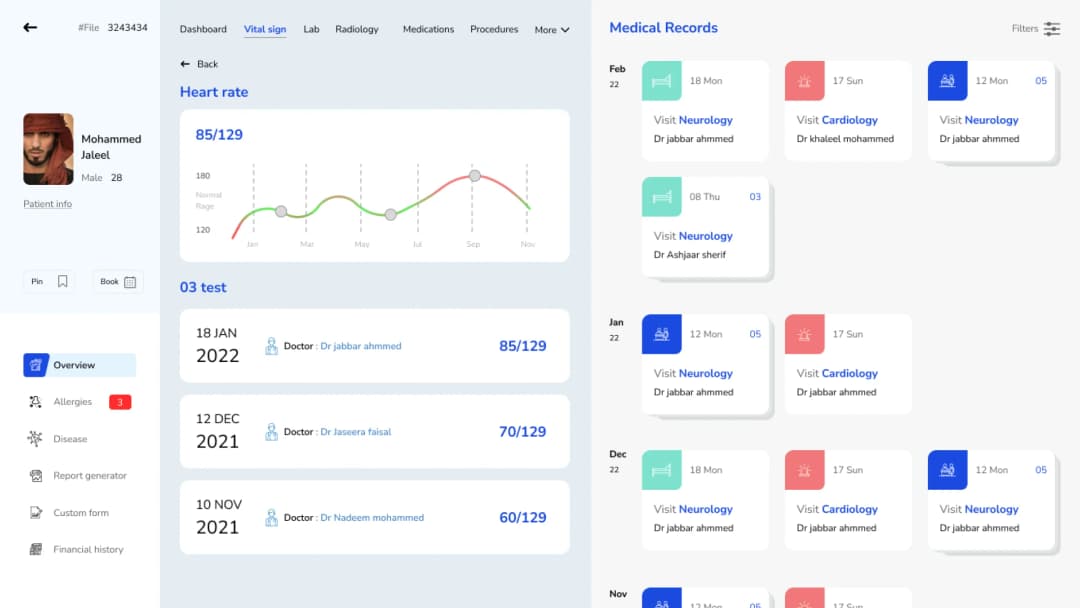The image size is (1080, 608).
Task: Click the 08 Thu bed icon
Action: (661, 197)
